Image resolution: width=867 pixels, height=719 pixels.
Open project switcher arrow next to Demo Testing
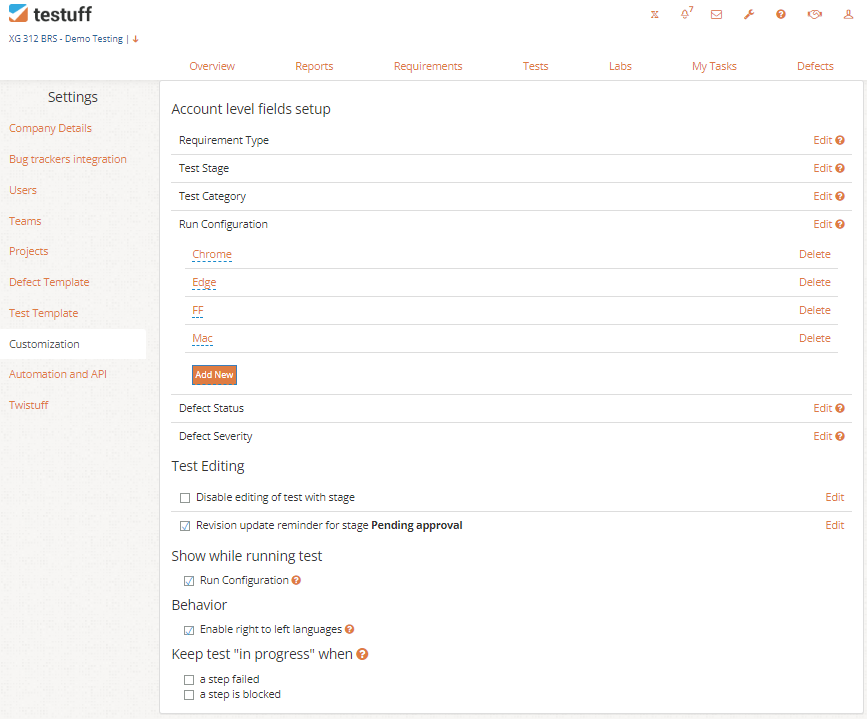click(x=135, y=39)
